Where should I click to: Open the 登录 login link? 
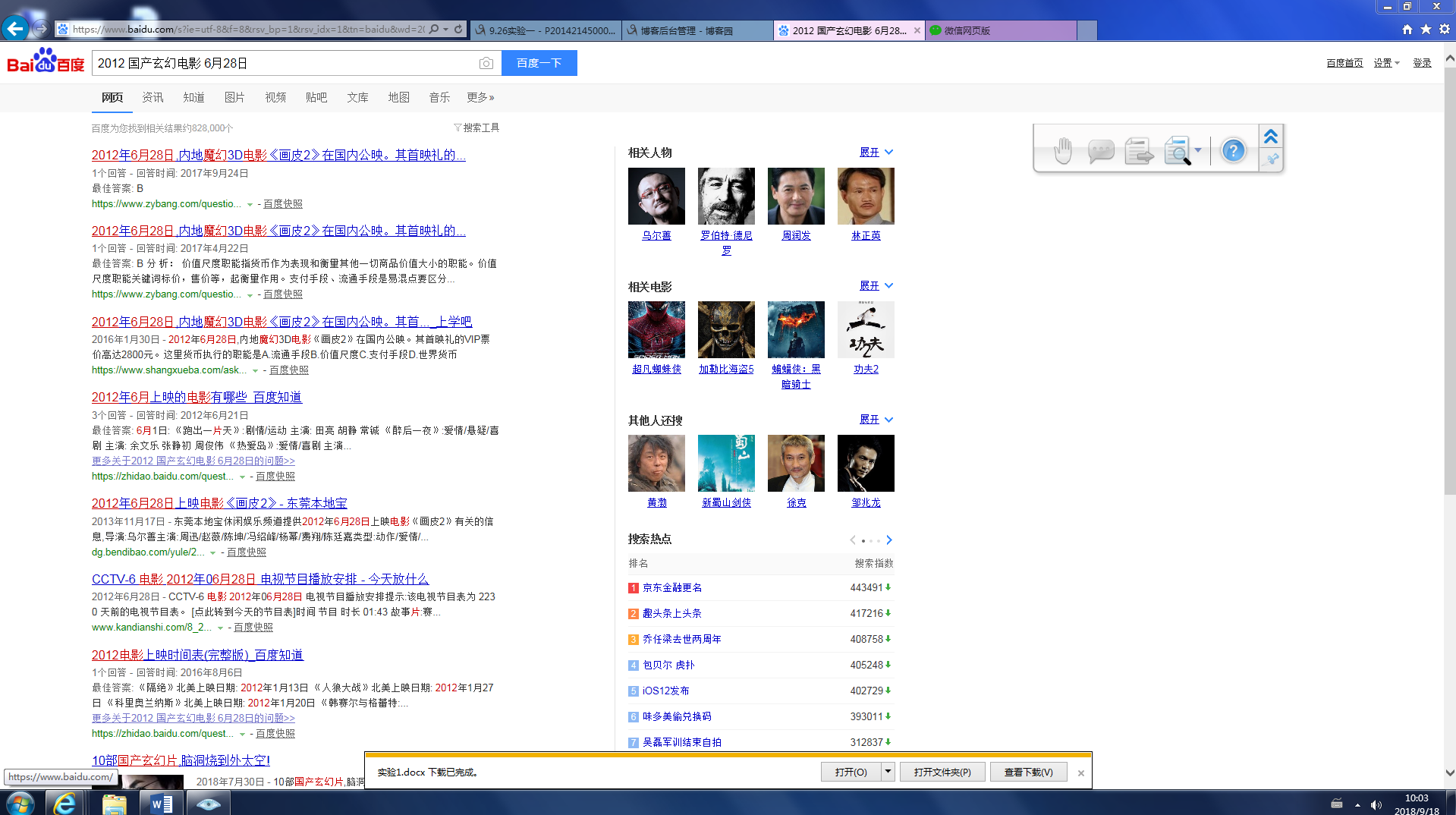(1422, 63)
